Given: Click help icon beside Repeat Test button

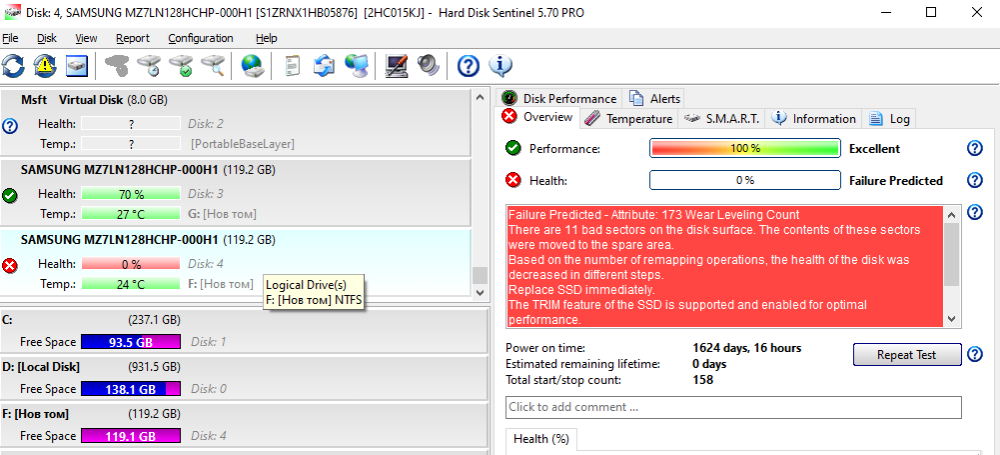Looking at the screenshot, I should click(975, 355).
